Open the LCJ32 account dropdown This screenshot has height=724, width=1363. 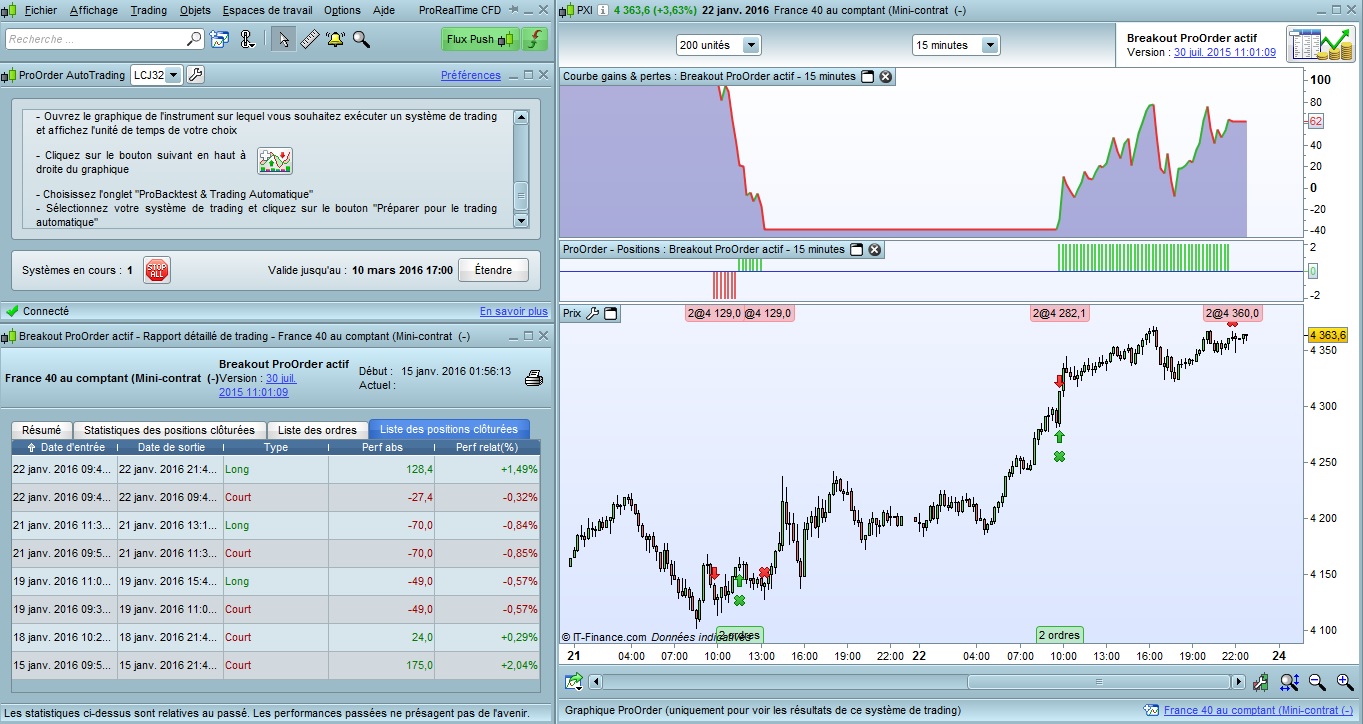[173, 75]
